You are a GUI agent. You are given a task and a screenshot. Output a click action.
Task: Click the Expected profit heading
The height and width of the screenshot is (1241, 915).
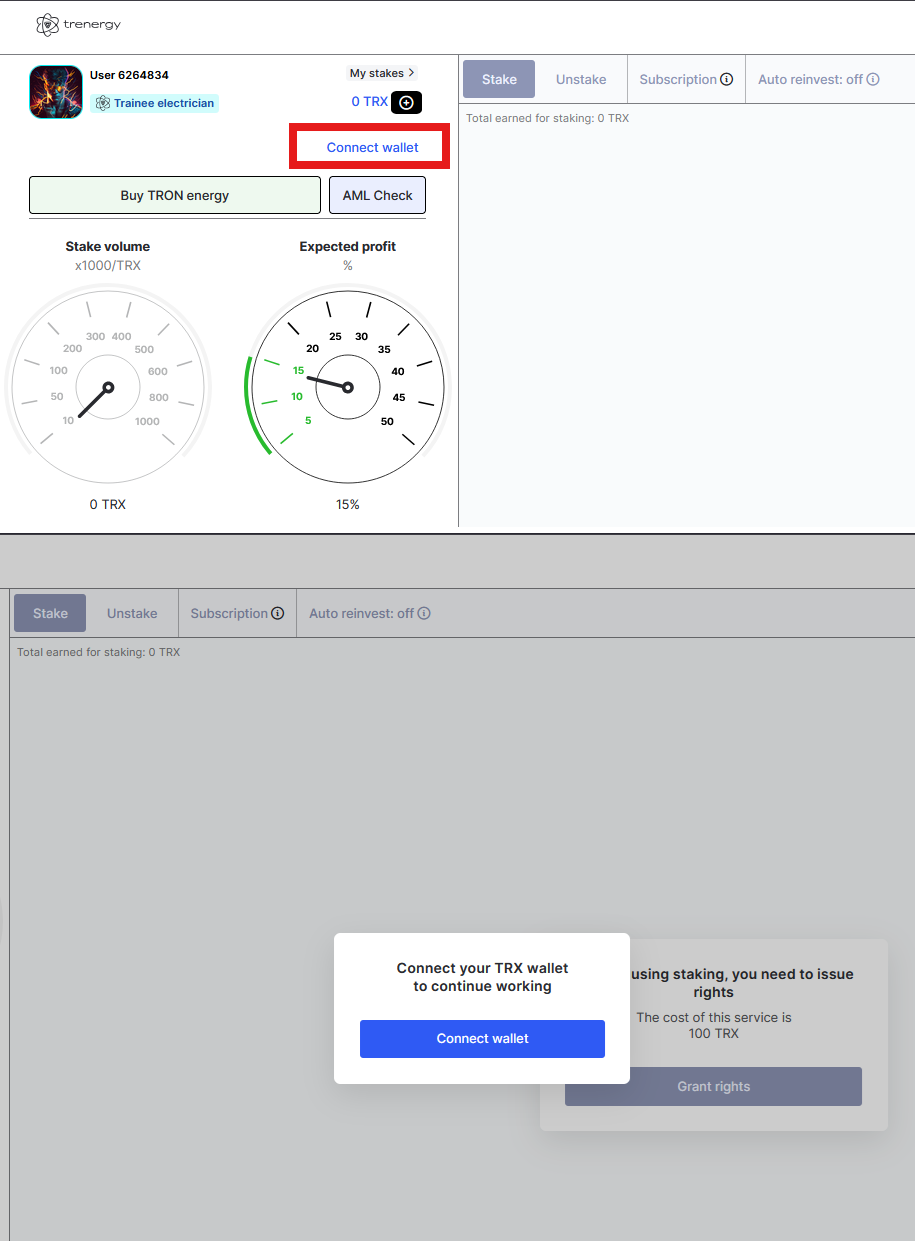coord(348,246)
